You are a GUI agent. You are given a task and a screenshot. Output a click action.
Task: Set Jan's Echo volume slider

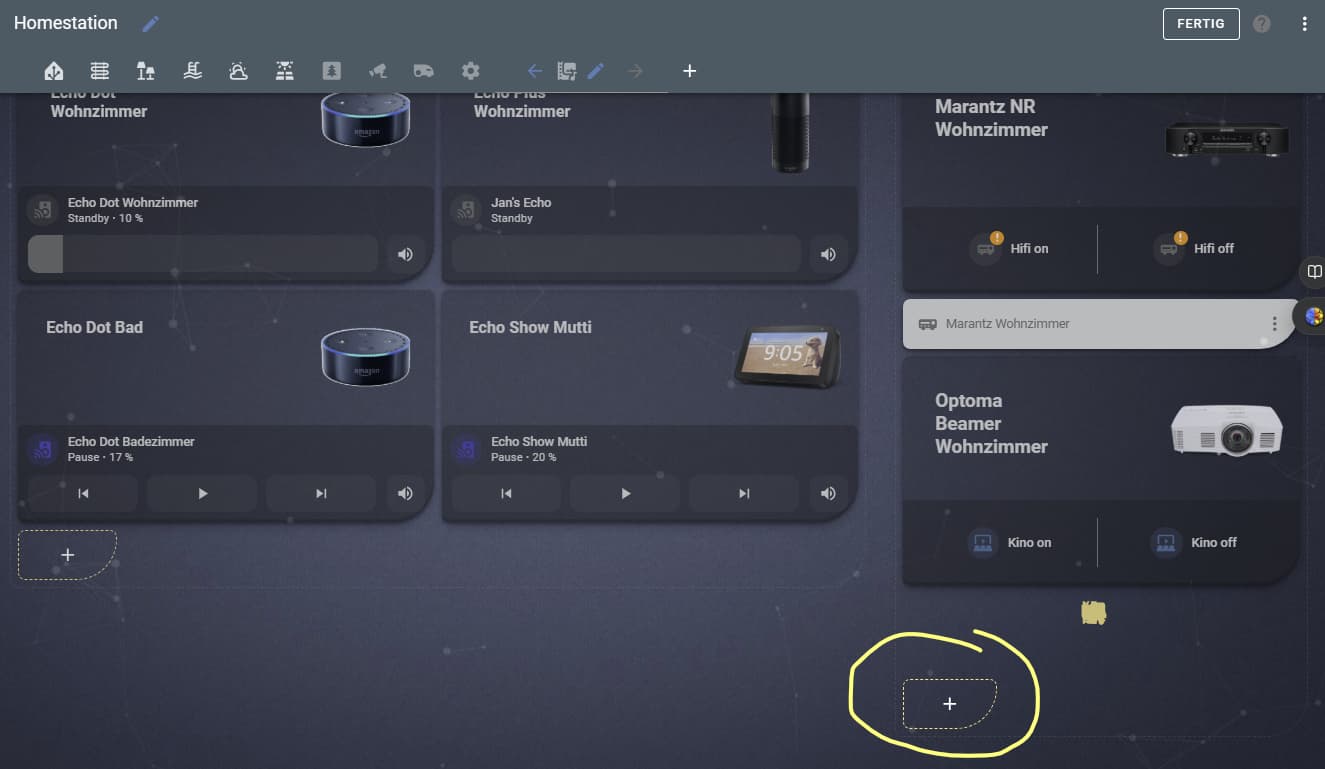[626, 254]
